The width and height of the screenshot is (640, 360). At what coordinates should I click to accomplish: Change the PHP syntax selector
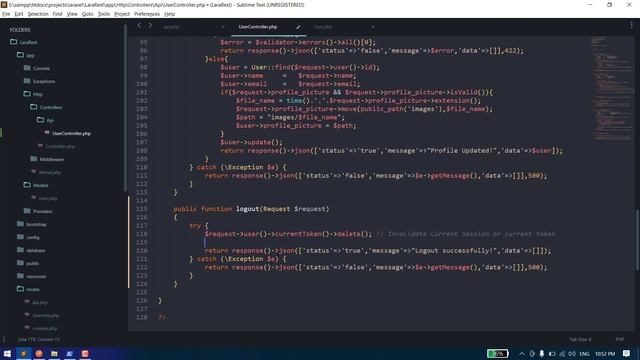point(620,340)
